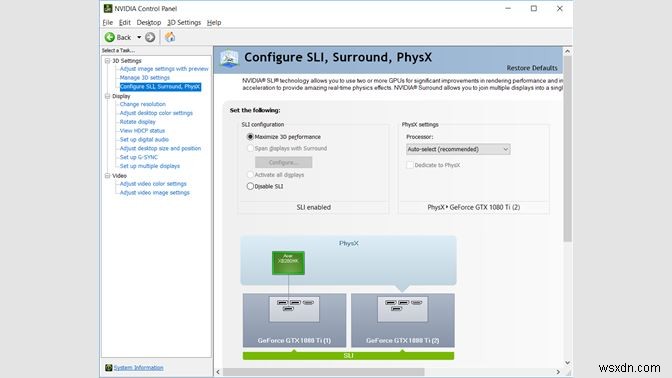Open Set up digital audio
672x378 pixels.
(144, 140)
